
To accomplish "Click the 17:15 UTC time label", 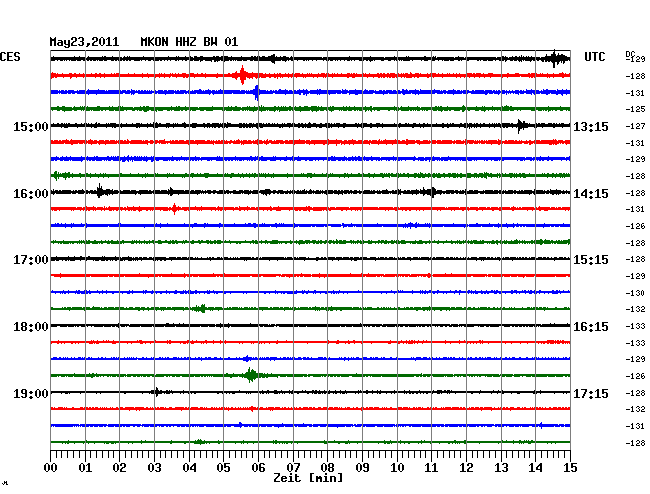I will (591, 393).
